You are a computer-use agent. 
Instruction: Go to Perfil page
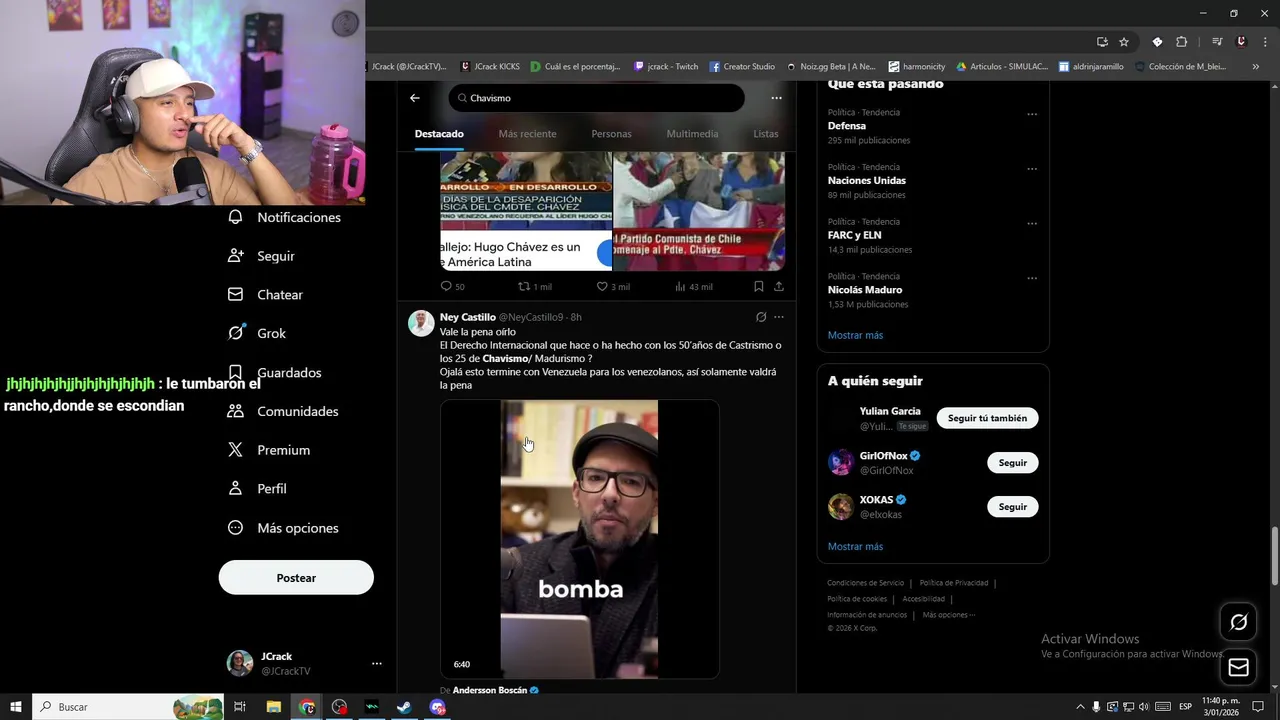[x=258, y=489]
